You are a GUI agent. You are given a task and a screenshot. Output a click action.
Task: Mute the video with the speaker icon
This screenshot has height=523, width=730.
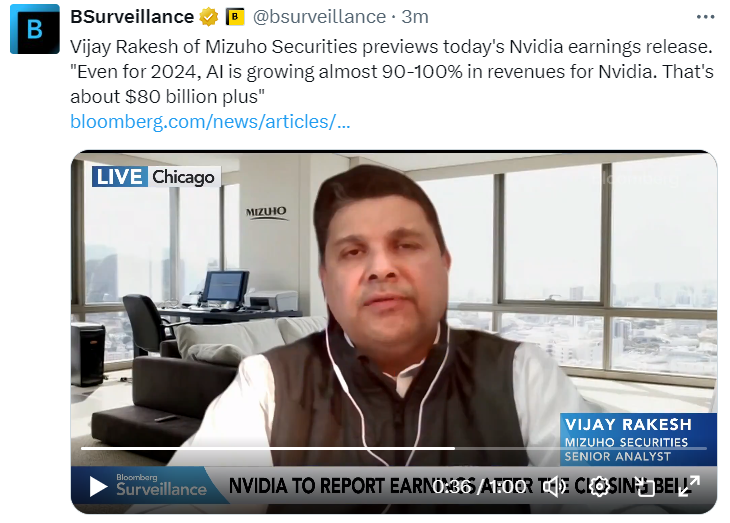point(554,487)
